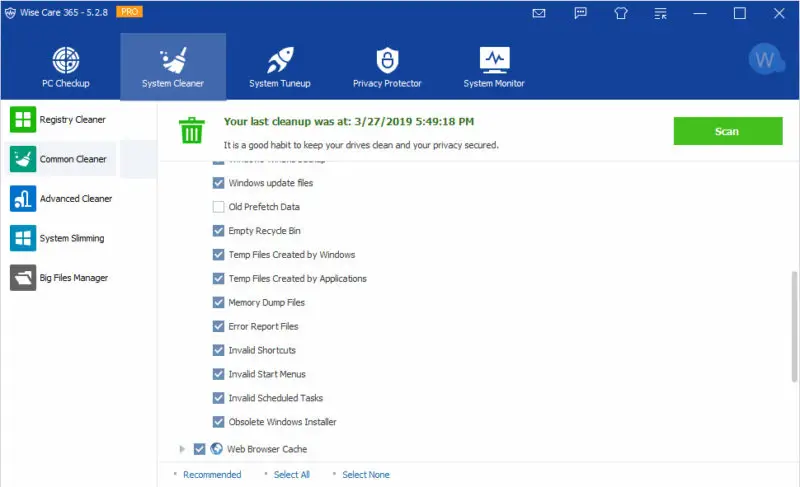
Task: Click 'It is a good habit' message
Action: pyautogui.click(x=361, y=145)
